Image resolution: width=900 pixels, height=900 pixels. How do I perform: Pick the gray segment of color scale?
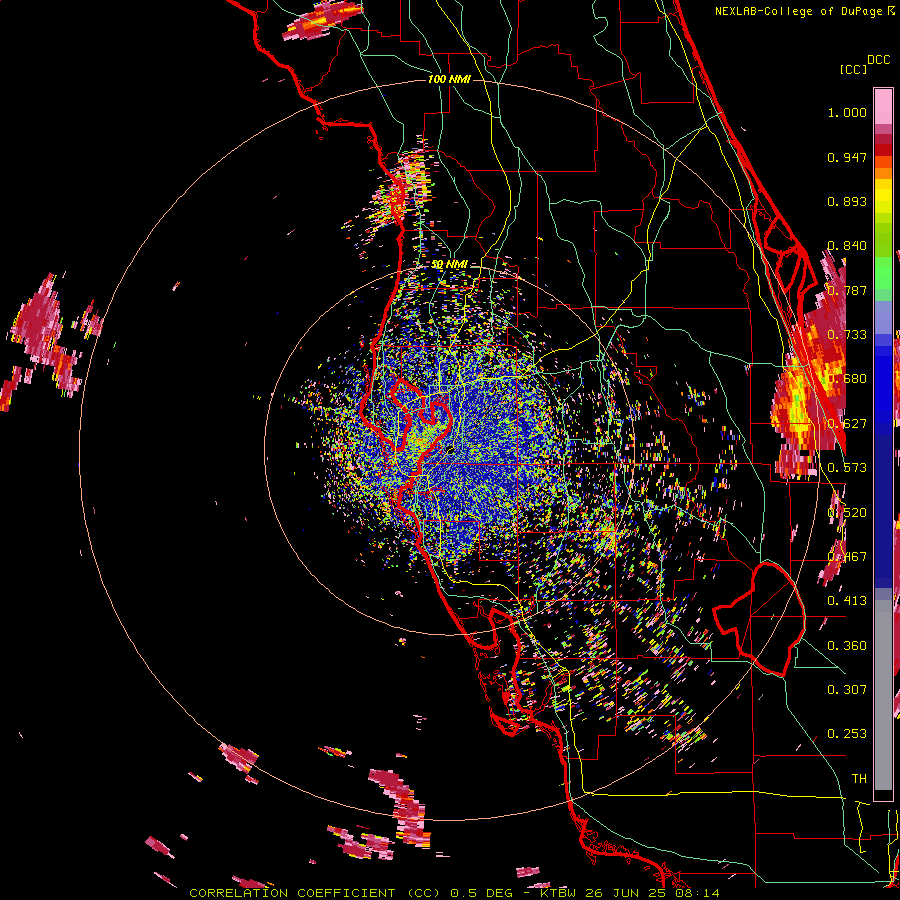point(883,695)
